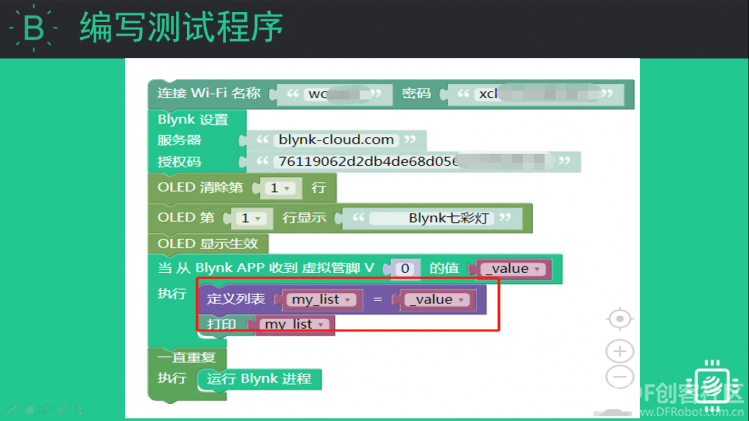The height and width of the screenshot is (421, 749).
Task: Open row dropdown in OLED 行显示 block
Action: tap(252, 218)
